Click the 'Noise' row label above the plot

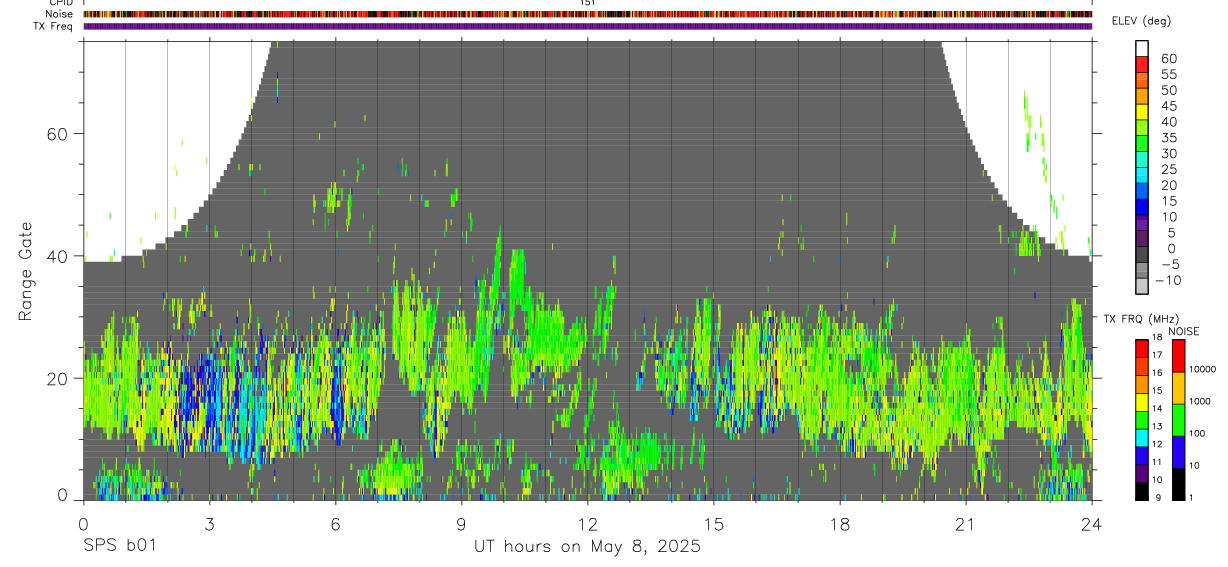click(x=59, y=15)
